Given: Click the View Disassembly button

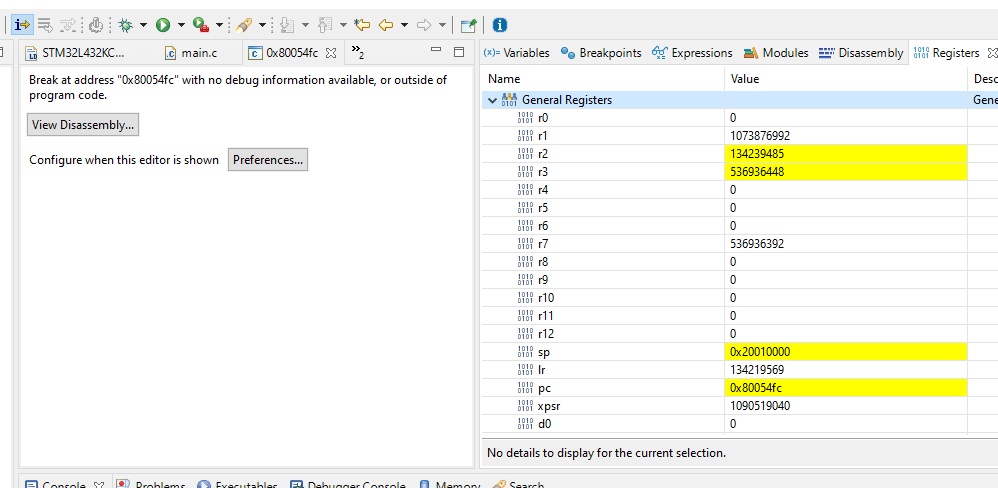Looking at the screenshot, I should (x=83, y=125).
